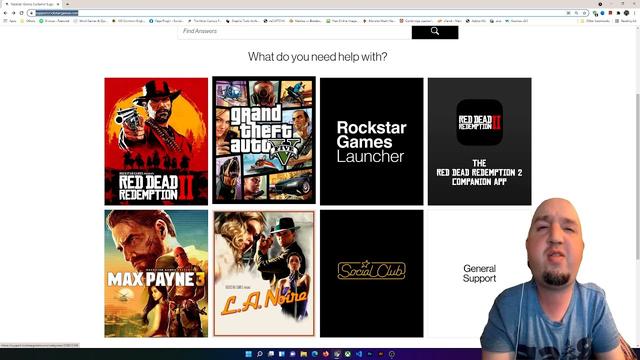The height and width of the screenshot is (360, 640).
Task: Open the Xbox app on the taskbar
Action: click(x=348, y=354)
